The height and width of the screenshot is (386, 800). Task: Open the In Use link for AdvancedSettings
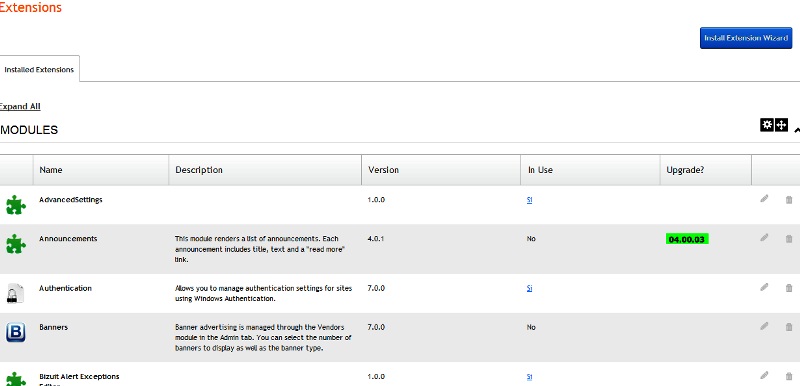(530, 200)
